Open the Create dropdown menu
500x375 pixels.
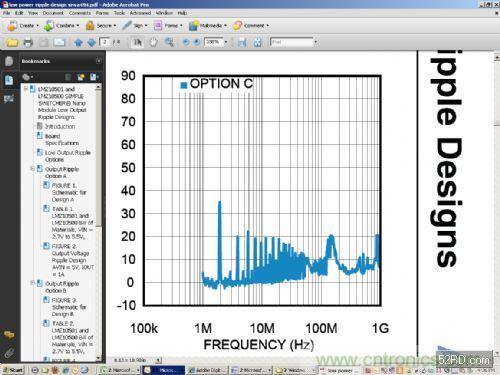(x=23, y=26)
